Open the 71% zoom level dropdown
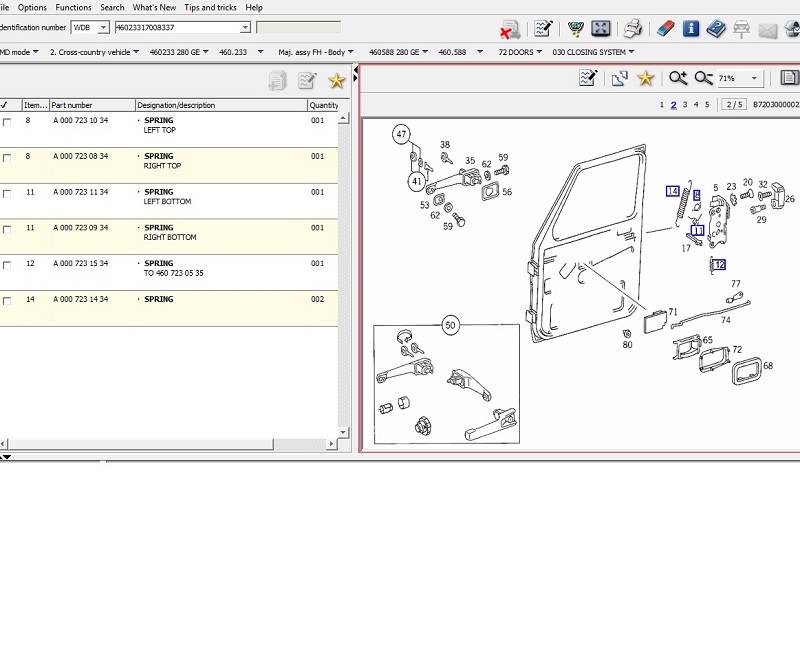This screenshot has width=800, height=660. [x=754, y=79]
